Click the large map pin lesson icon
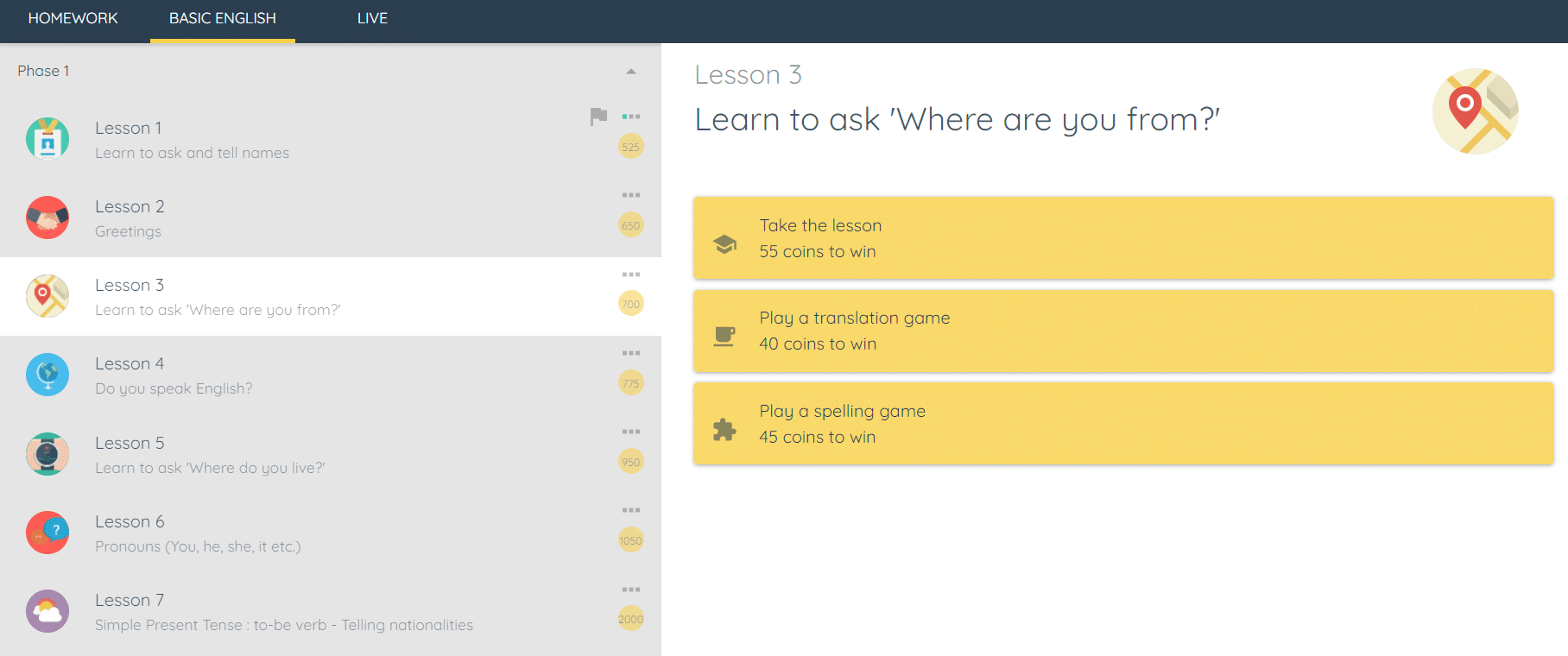 [x=1475, y=111]
